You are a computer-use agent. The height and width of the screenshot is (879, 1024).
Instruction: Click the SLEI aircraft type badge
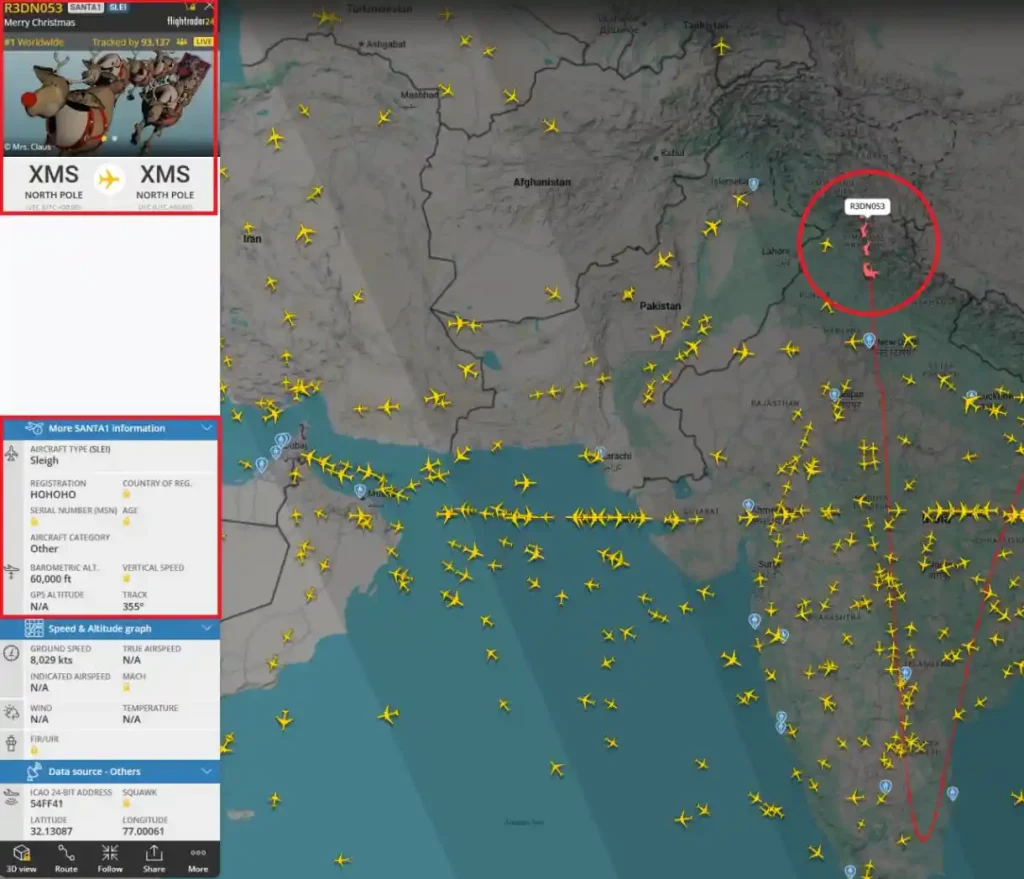118,7
